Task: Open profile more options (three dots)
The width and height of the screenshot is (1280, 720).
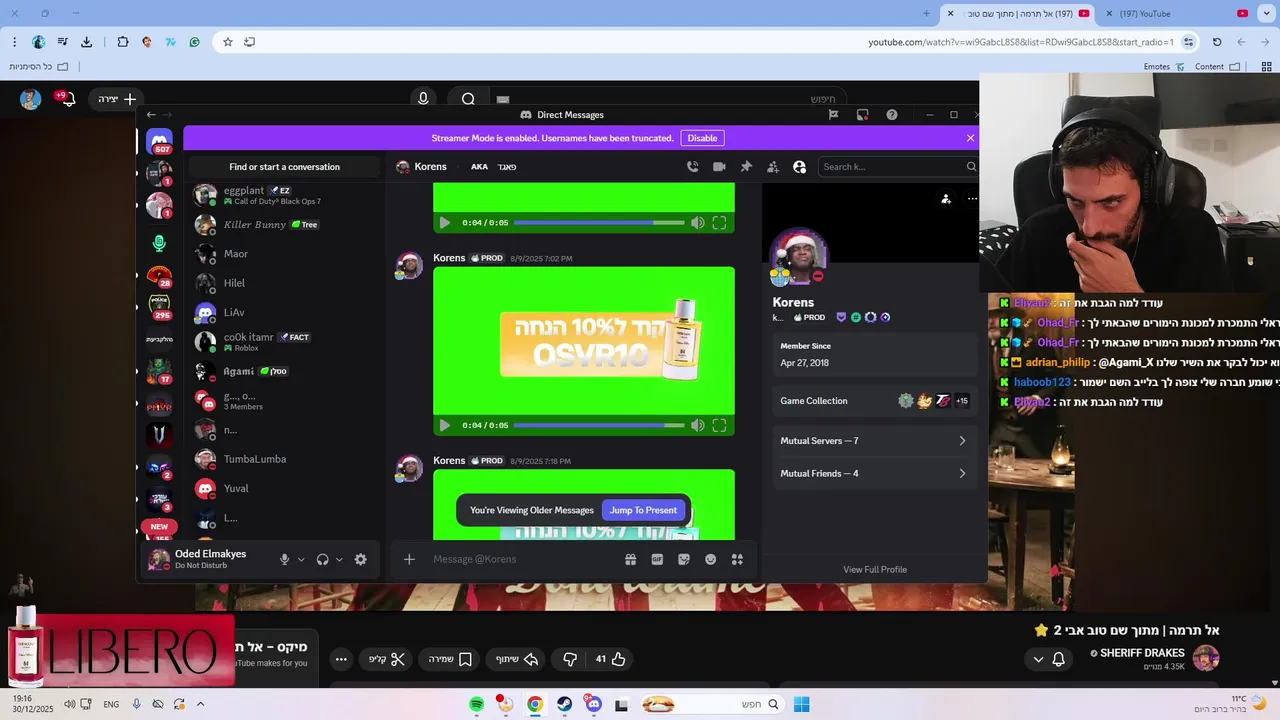Action: 972,199
